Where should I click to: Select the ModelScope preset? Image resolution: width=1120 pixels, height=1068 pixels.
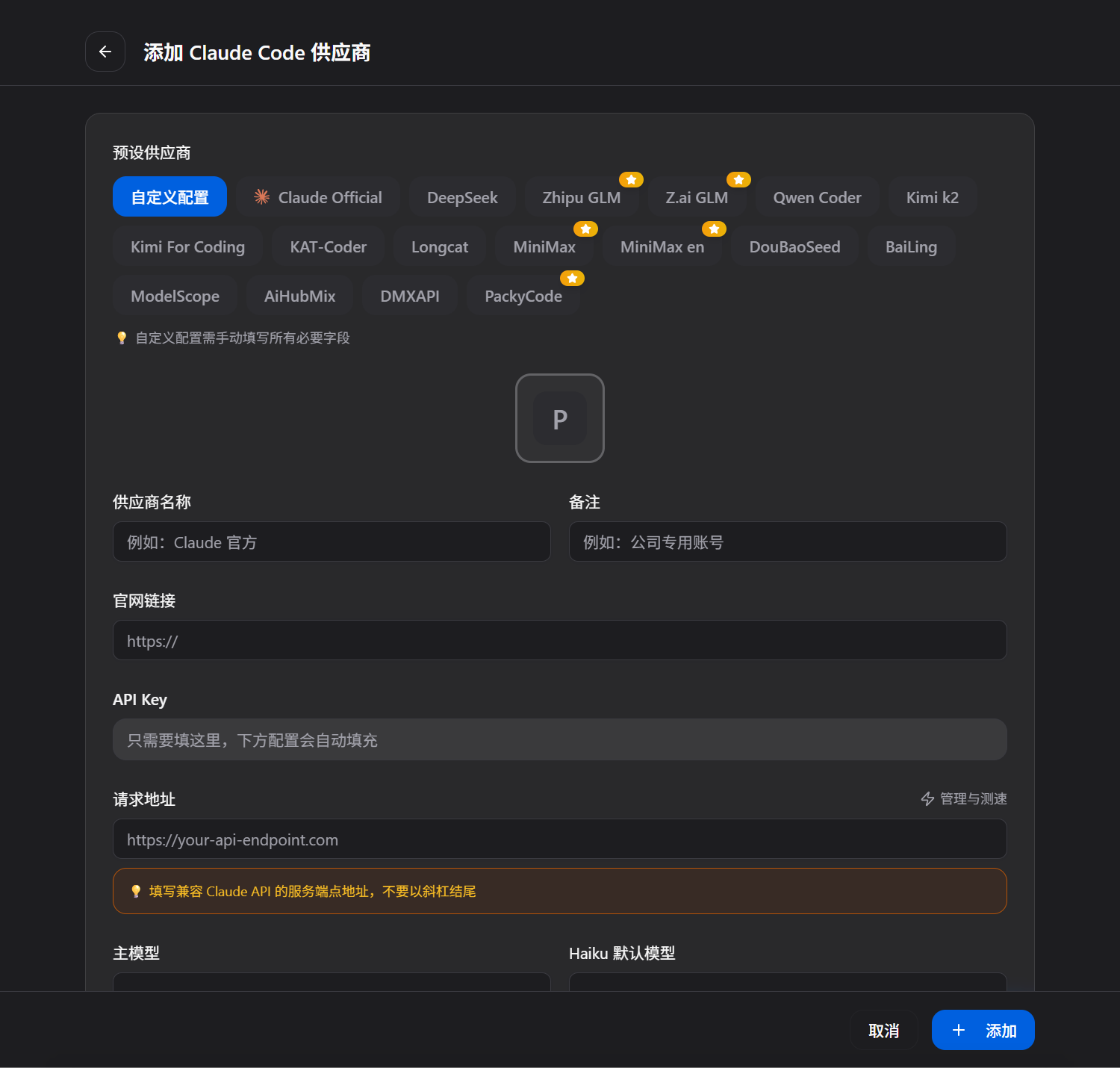(x=175, y=296)
